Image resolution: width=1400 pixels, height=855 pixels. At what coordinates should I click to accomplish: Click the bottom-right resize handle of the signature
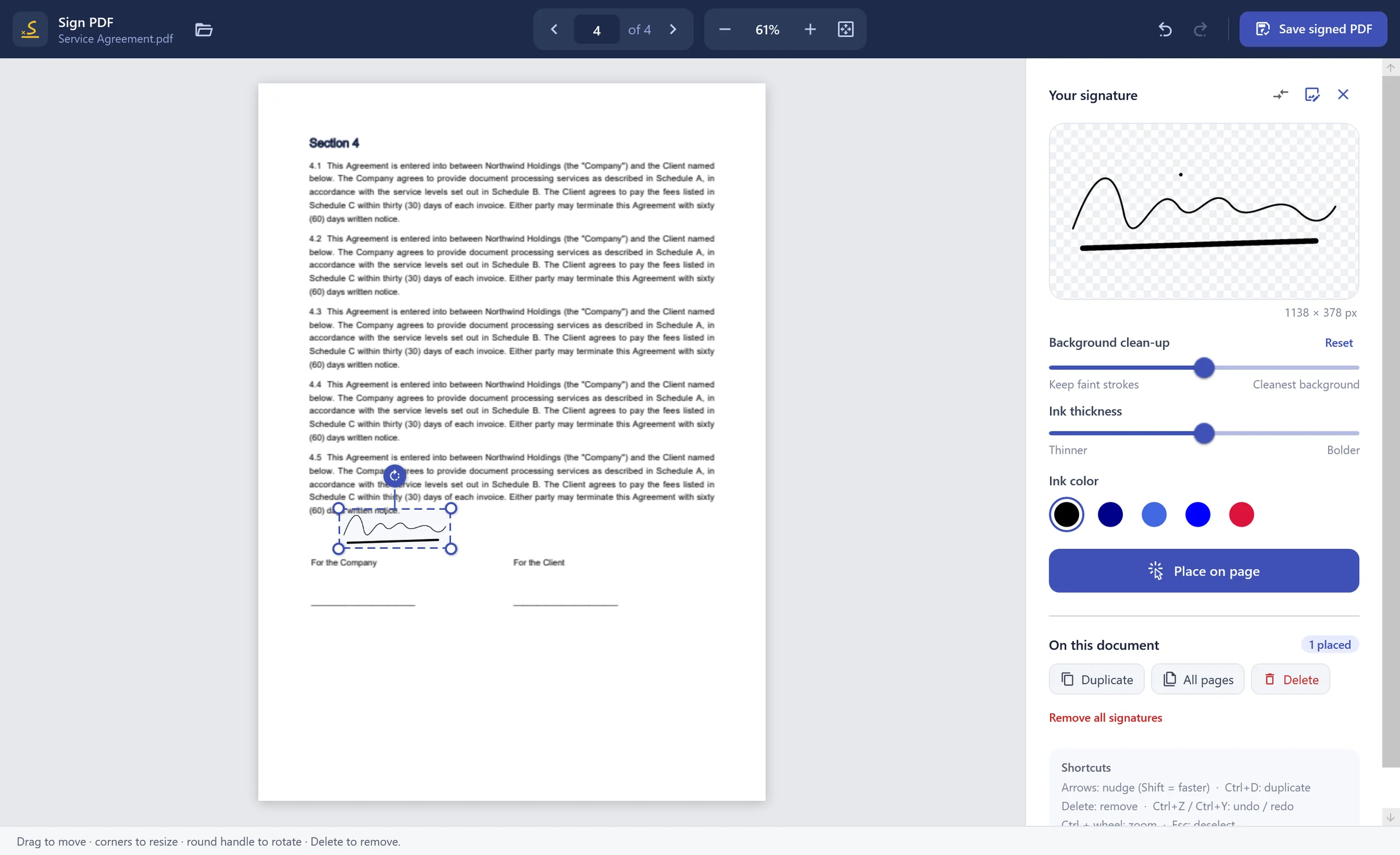click(x=451, y=549)
